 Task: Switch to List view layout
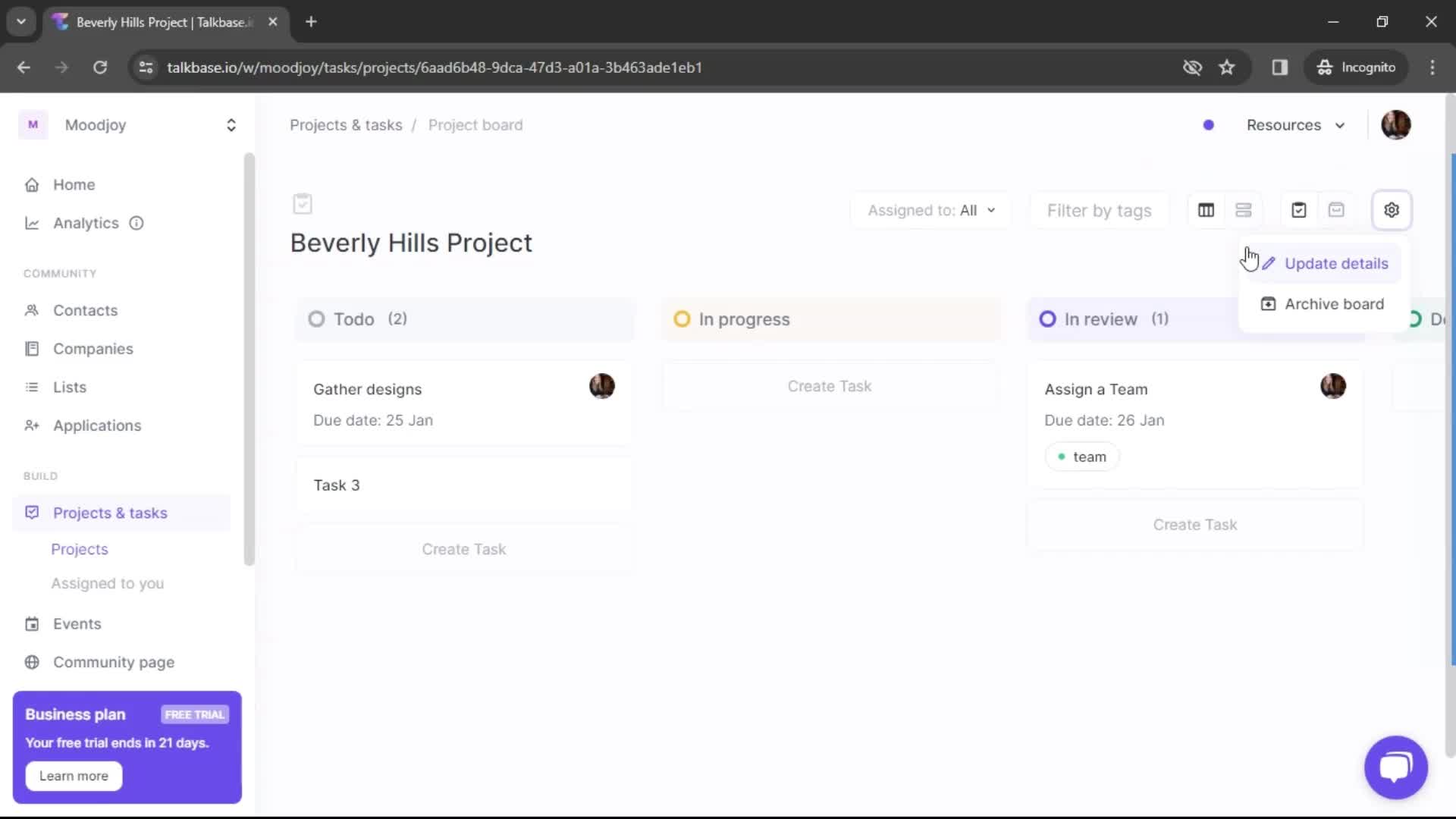point(1243,210)
